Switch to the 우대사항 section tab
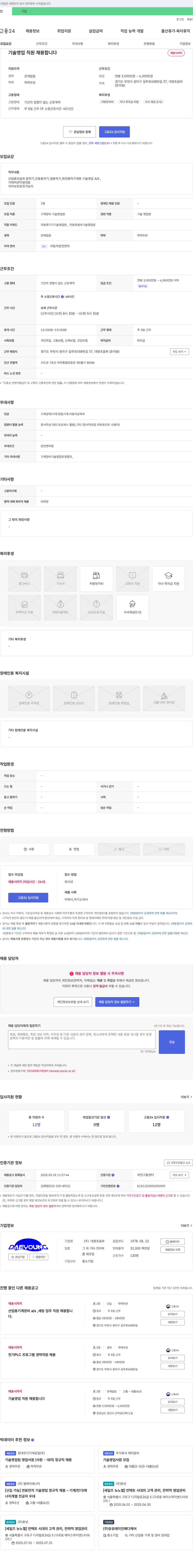 77,44
